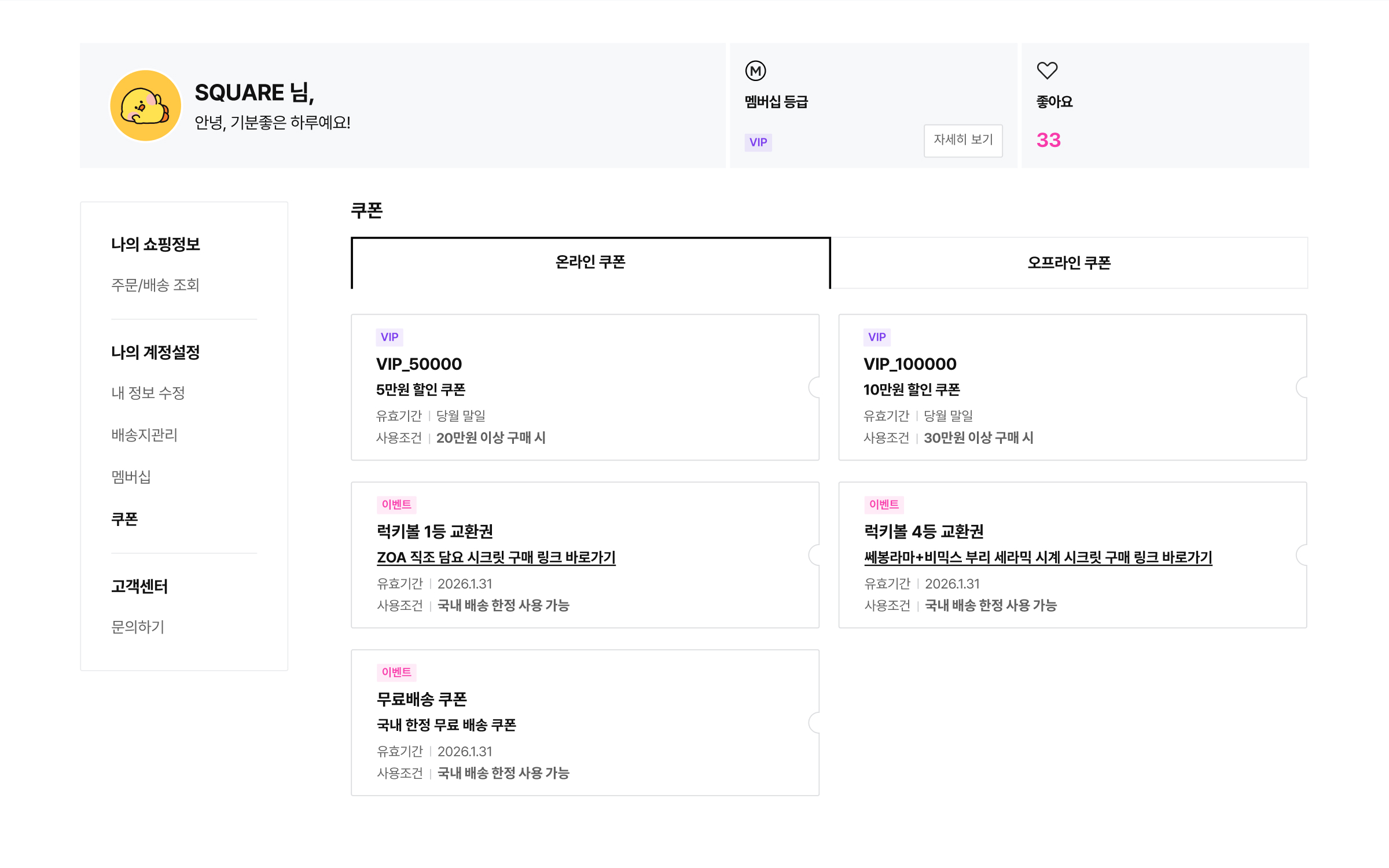Screen dimensions: 1389x868
Task: Open 문의하기 under 고객센터
Action: point(138,627)
